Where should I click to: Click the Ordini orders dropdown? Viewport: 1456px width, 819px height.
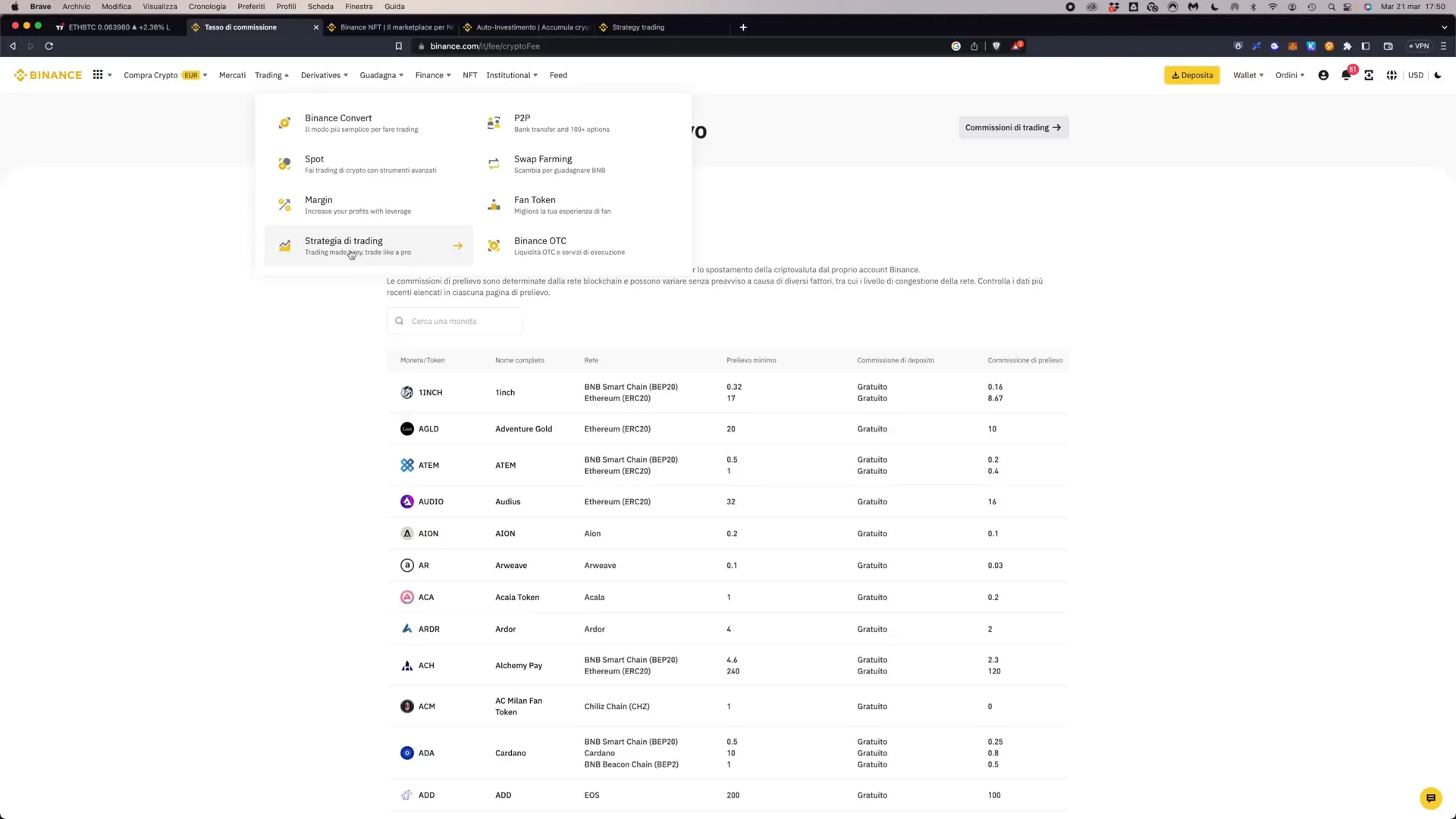1290,75
